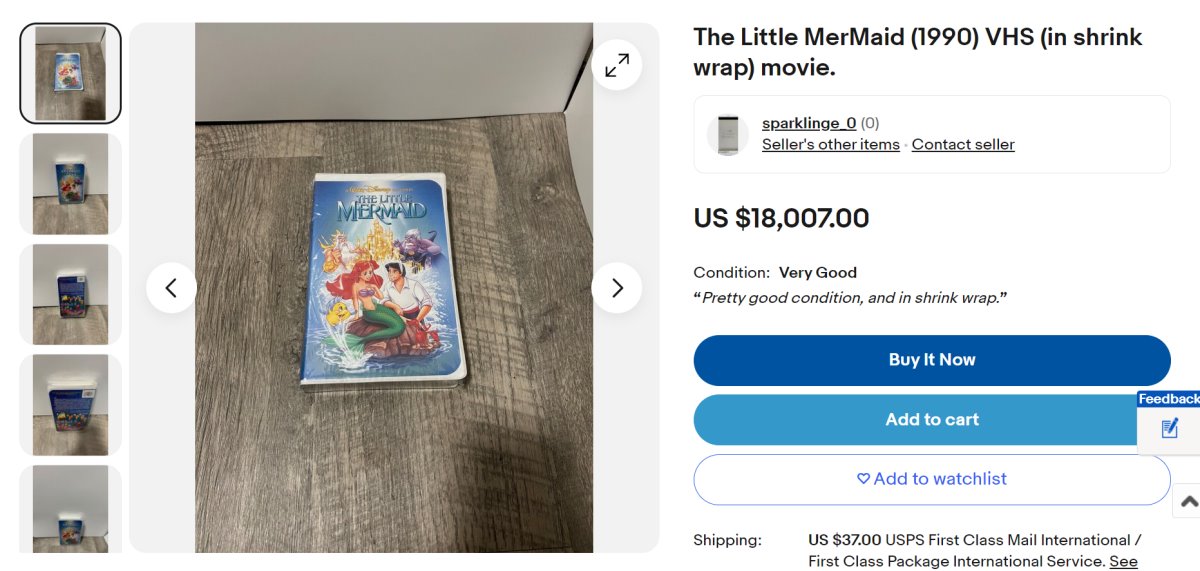Select the second thumbnail of VHS cover
Screen dimensions: 1200x571
click(x=71, y=184)
